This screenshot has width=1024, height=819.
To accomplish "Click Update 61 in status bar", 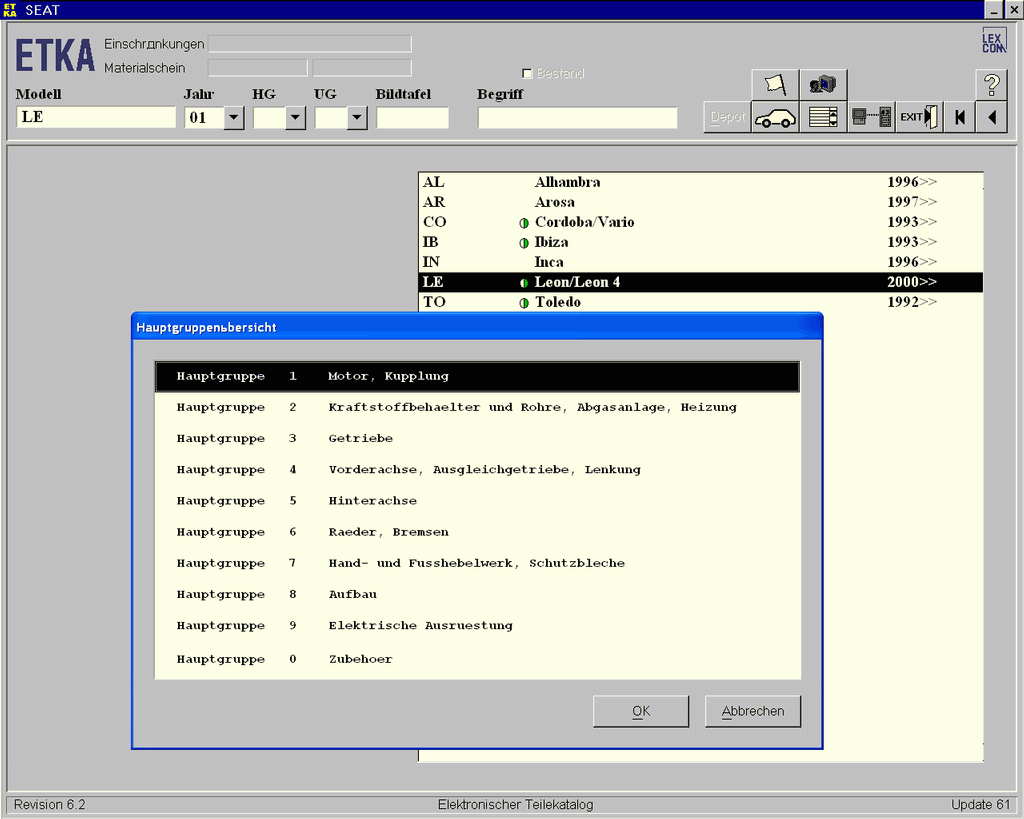I will (980, 805).
